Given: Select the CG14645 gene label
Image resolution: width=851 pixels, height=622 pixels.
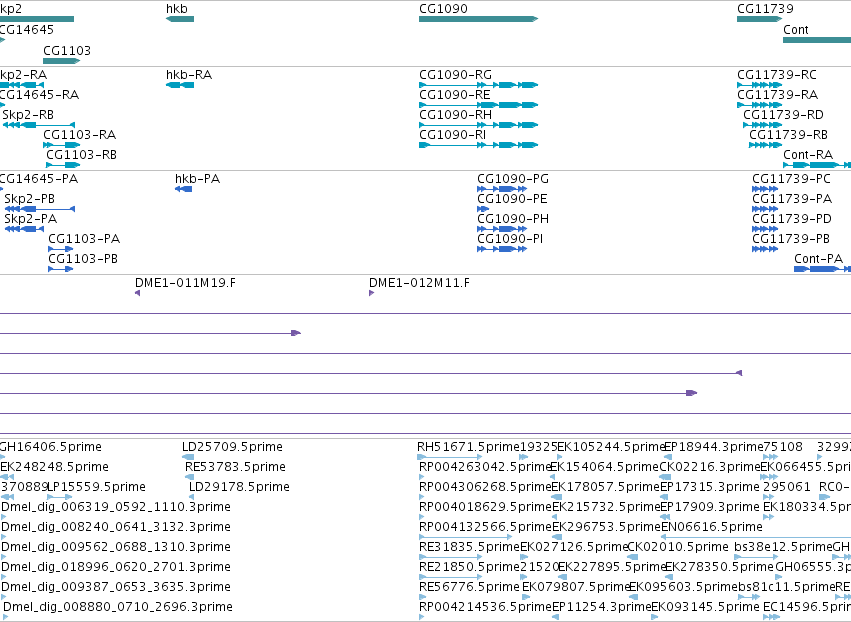Looking at the screenshot, I should click(27, 30).
